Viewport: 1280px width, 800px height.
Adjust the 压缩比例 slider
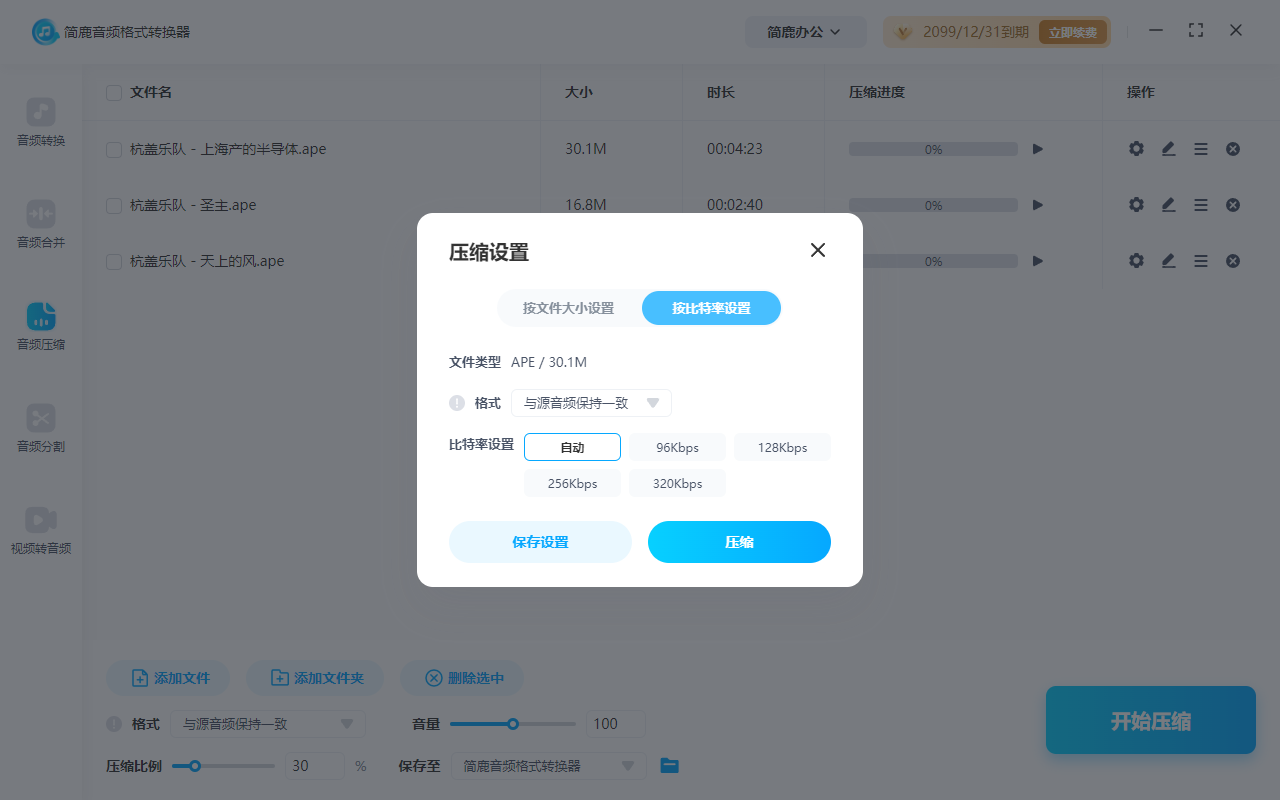click(223, 766)
